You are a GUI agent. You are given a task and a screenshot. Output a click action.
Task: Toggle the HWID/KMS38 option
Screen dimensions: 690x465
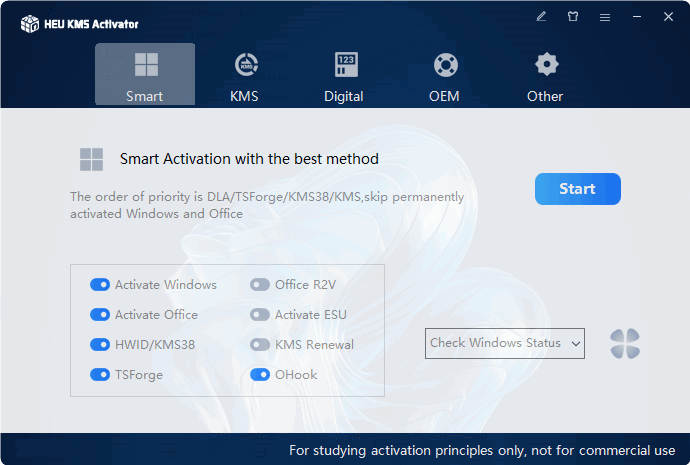[x=100, y=345]
